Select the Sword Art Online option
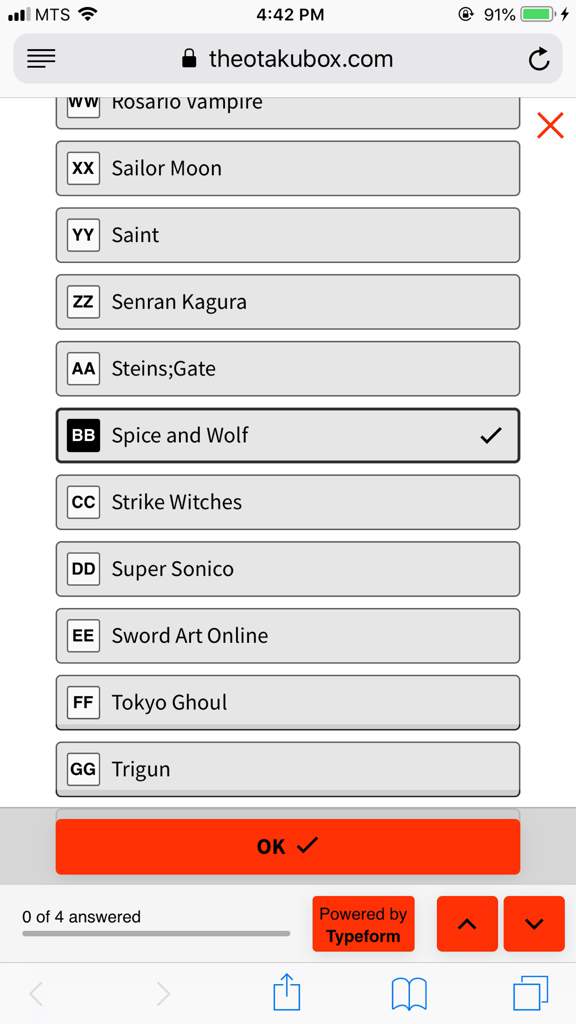Image resolution: width=576 pixels, height=1024 pixels. (x=288, y=636)
